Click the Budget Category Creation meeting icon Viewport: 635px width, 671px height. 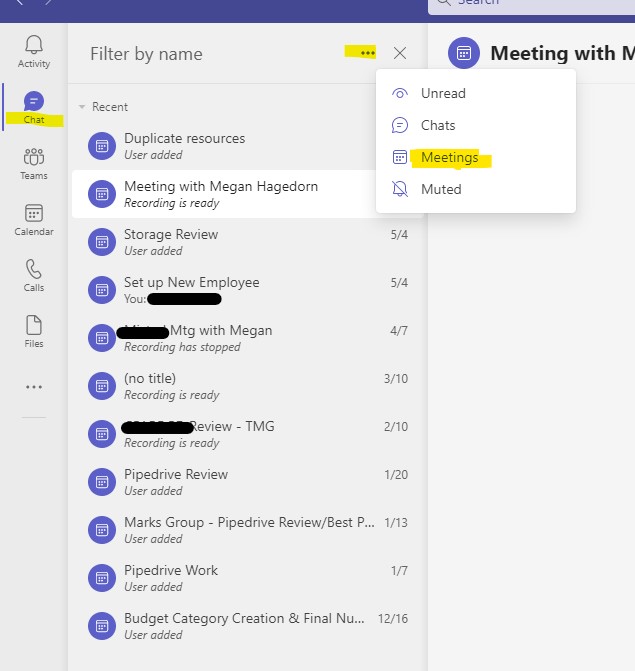pyautogui.click(x=102, y=626)
